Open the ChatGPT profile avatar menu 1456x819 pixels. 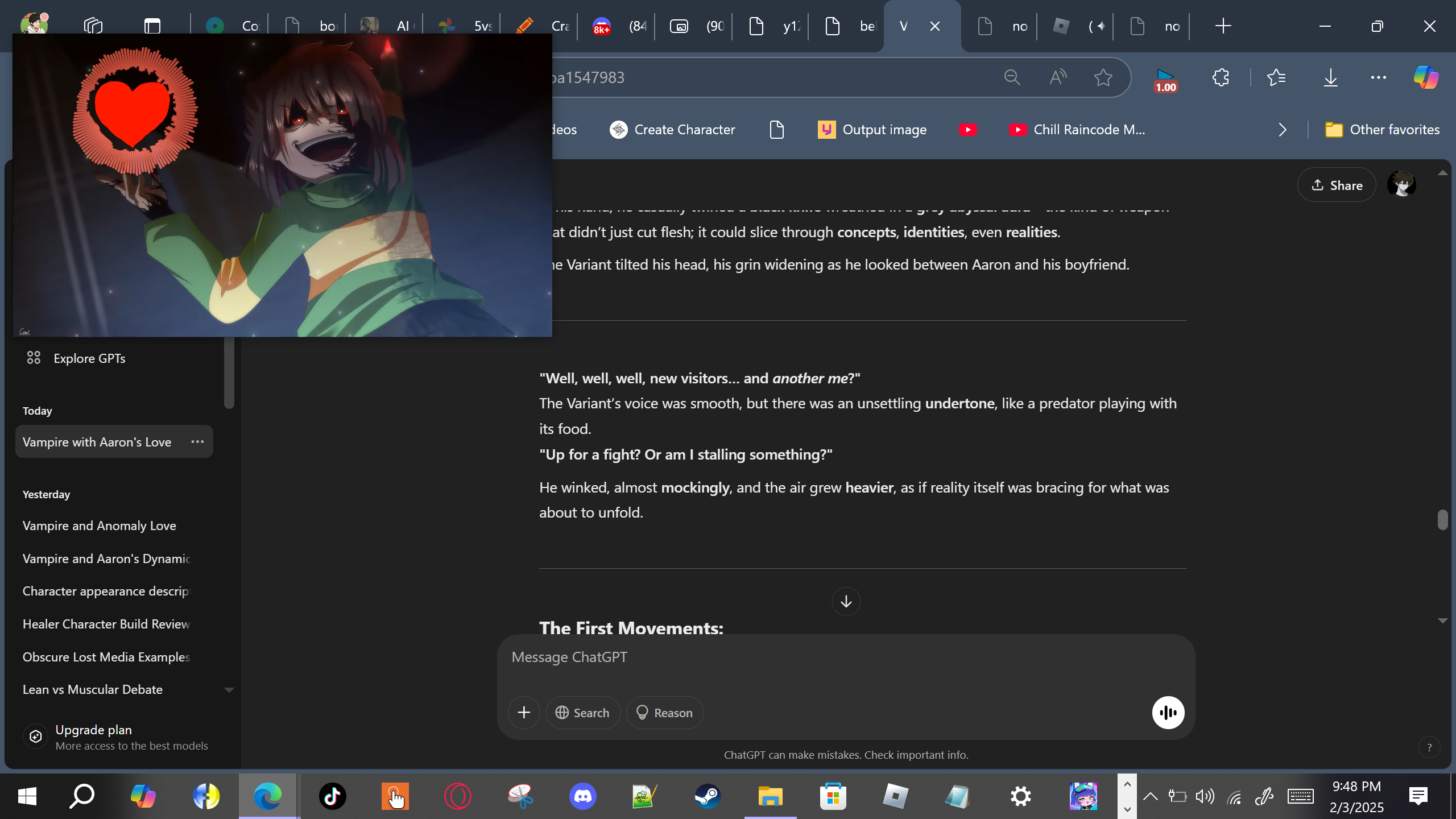[x=1401, y=185]
